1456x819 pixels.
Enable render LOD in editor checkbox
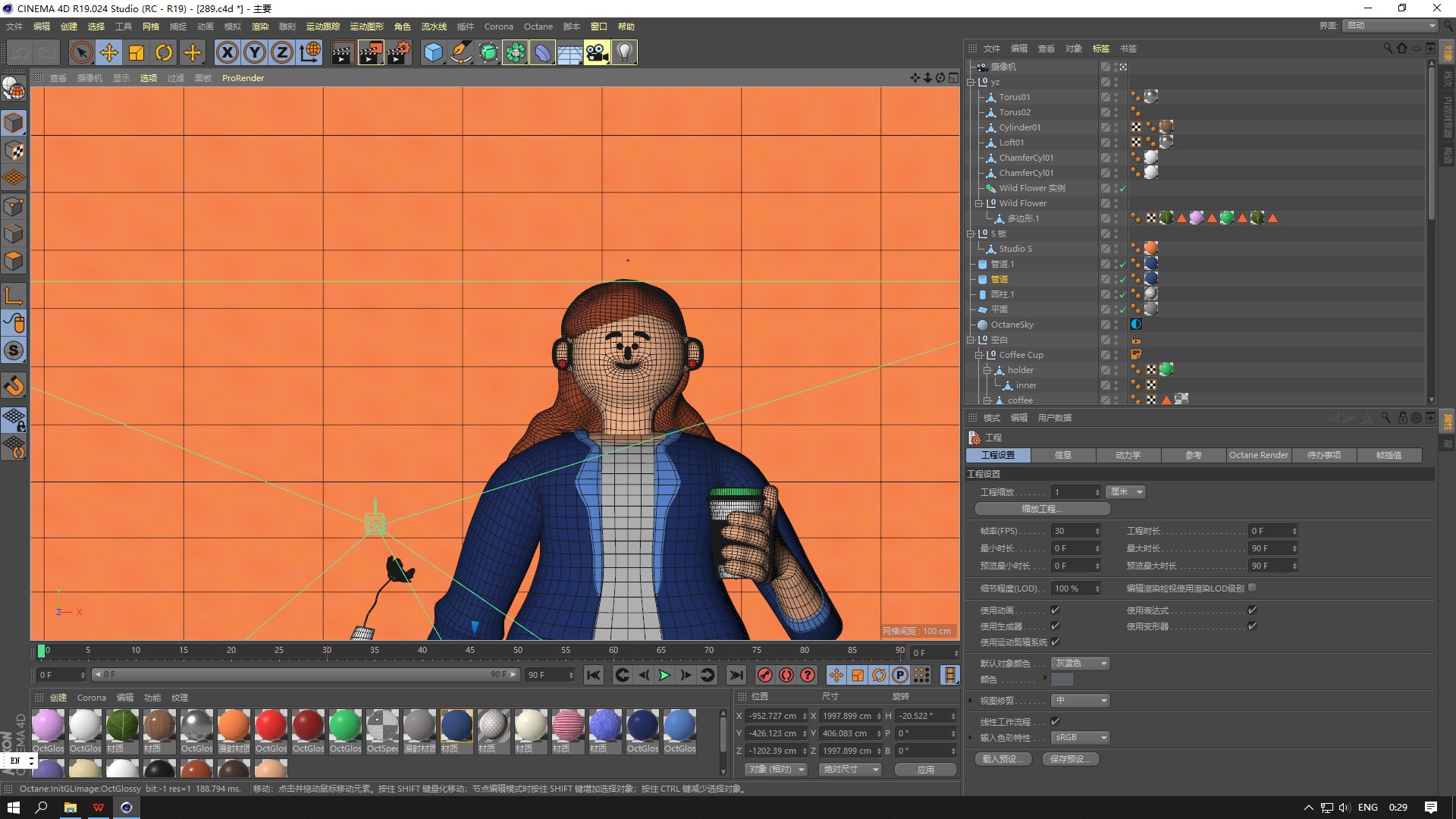(x=1252, y=587)
